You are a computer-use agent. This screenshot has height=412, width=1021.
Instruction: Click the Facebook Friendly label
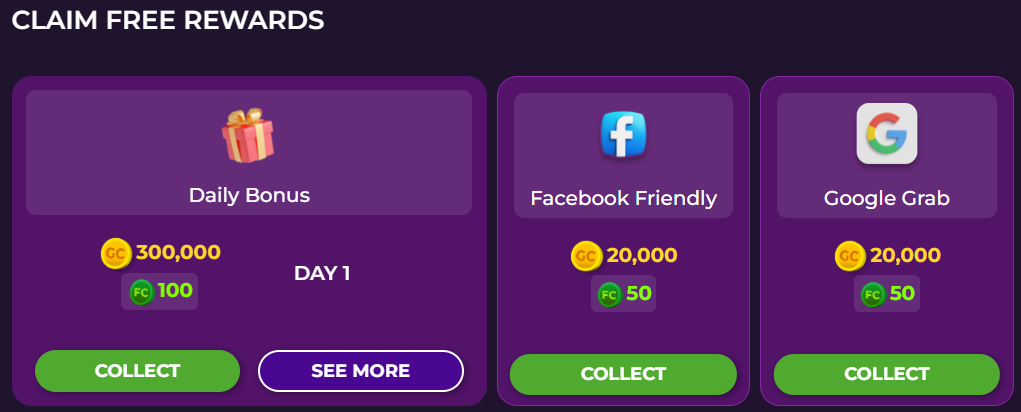624,198
